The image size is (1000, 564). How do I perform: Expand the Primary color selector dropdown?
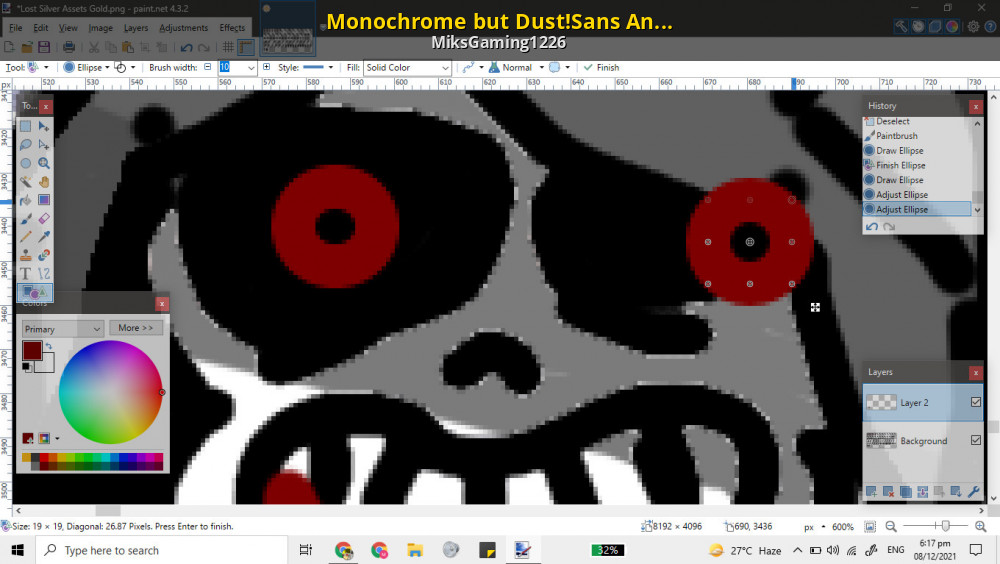(63, 328)
